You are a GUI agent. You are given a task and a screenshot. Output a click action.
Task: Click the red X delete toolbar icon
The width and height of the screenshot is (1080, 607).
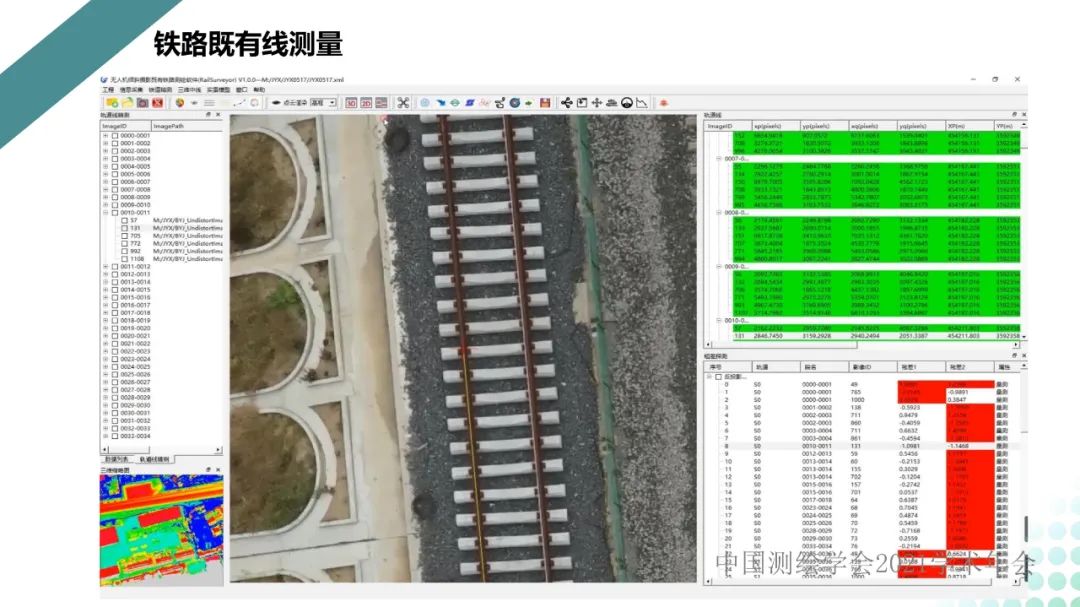pyautogui.click(x=158, y=102)
